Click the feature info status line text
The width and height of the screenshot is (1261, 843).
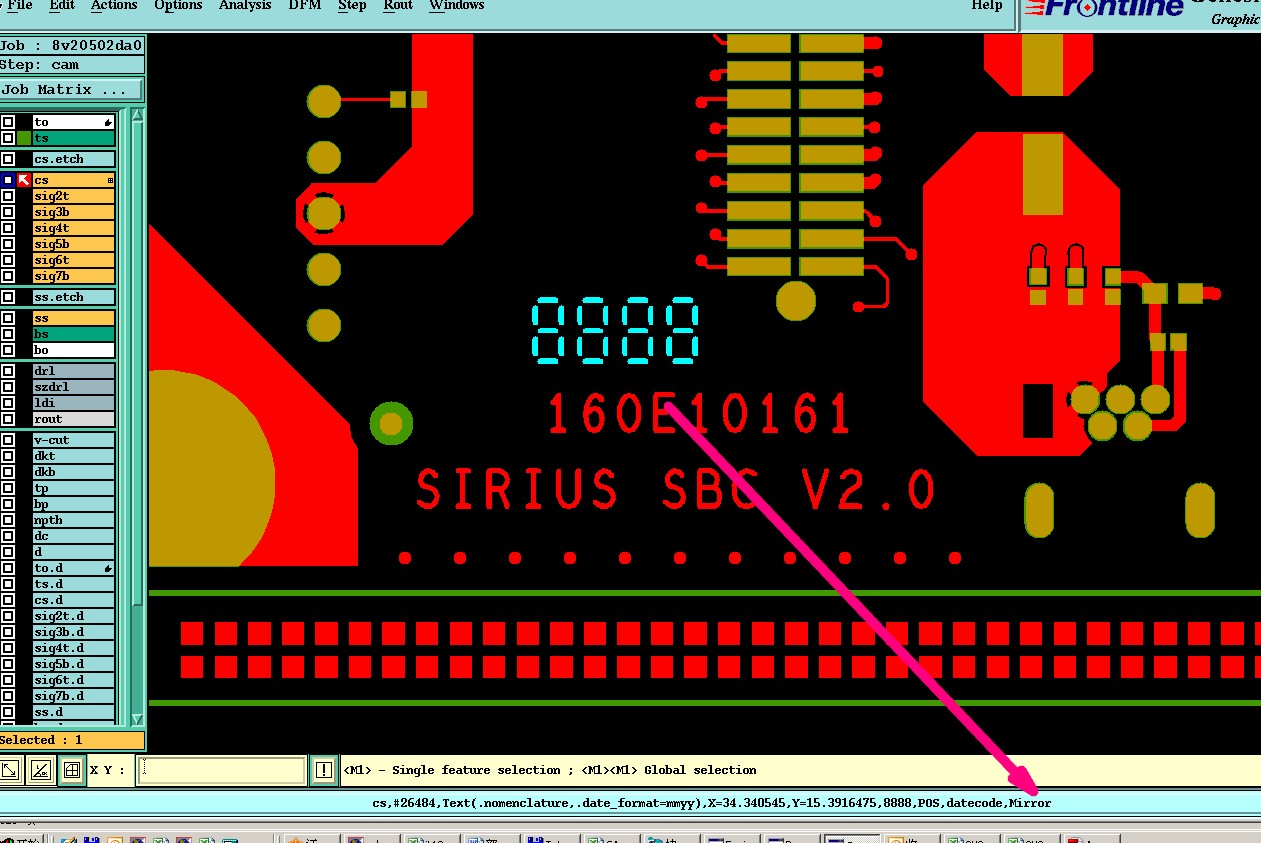(x=712, y=802)
